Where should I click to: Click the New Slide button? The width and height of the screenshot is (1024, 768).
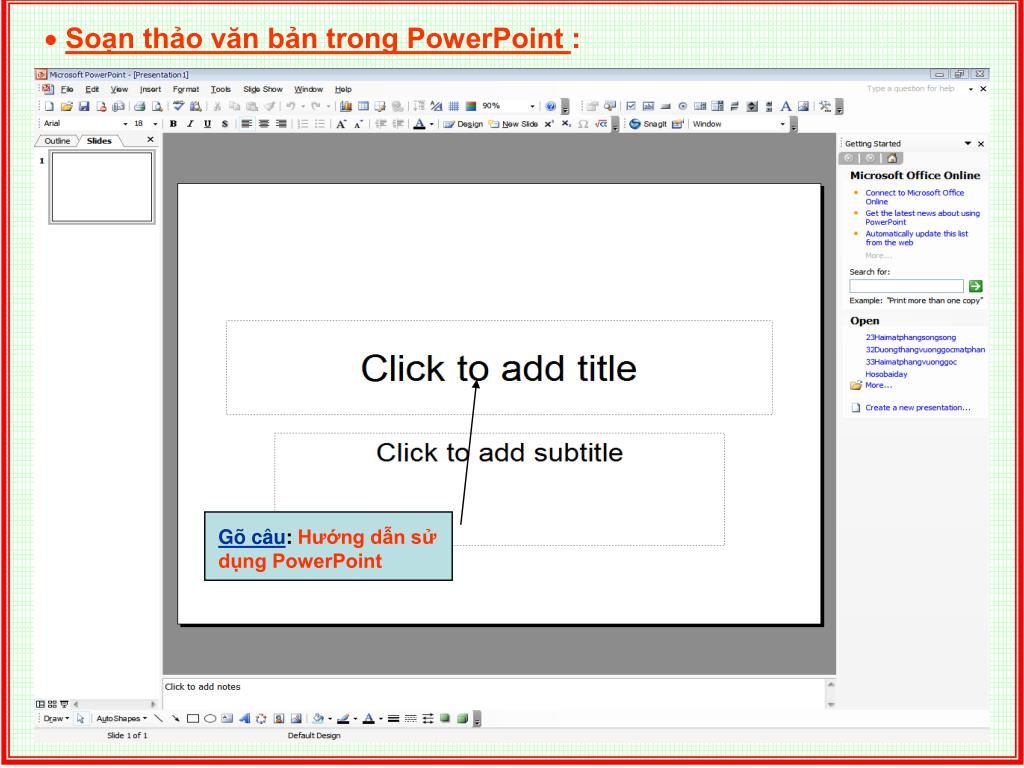[x=513, y=124]
